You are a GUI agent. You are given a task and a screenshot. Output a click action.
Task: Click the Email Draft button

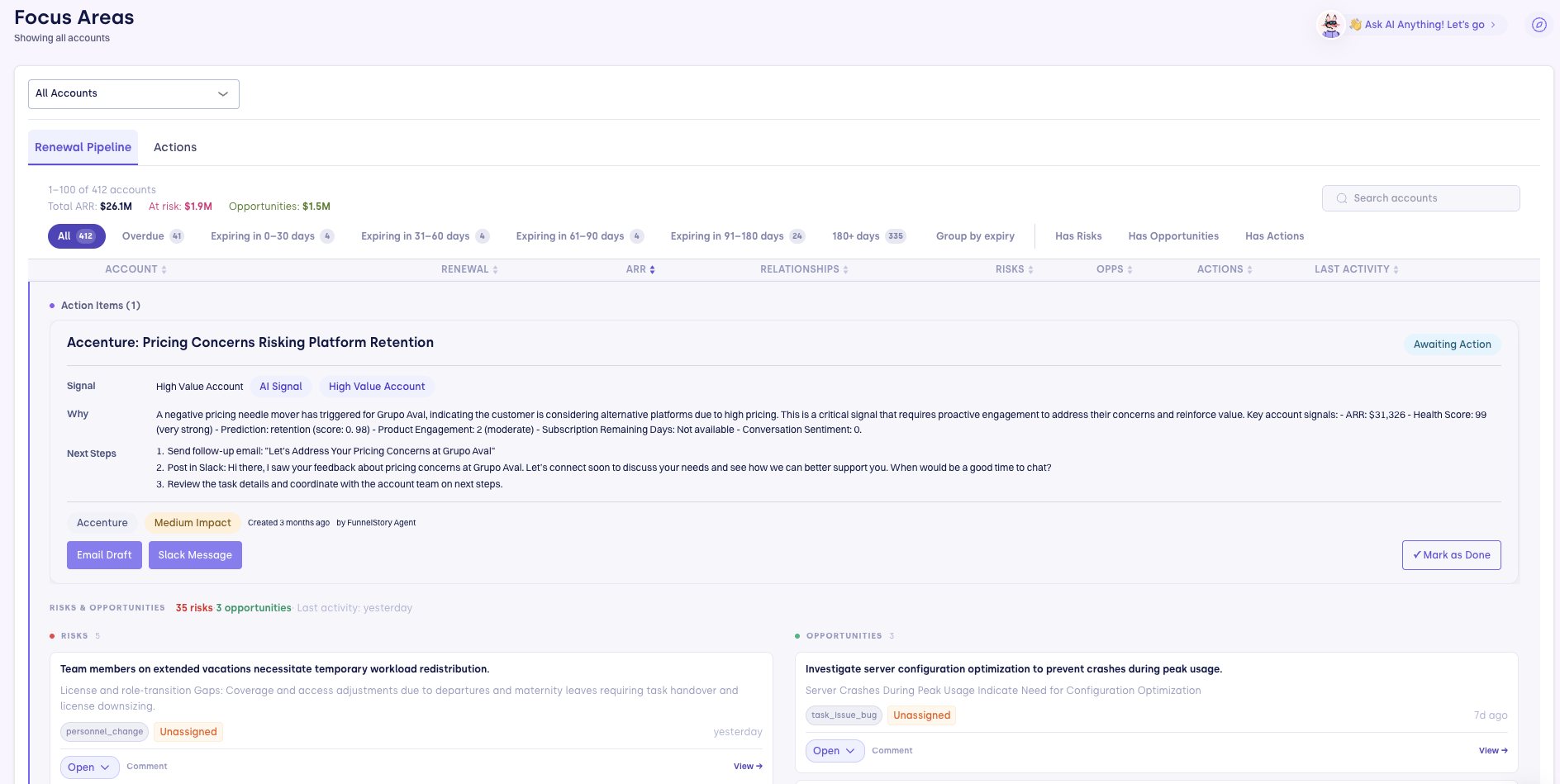104,555
